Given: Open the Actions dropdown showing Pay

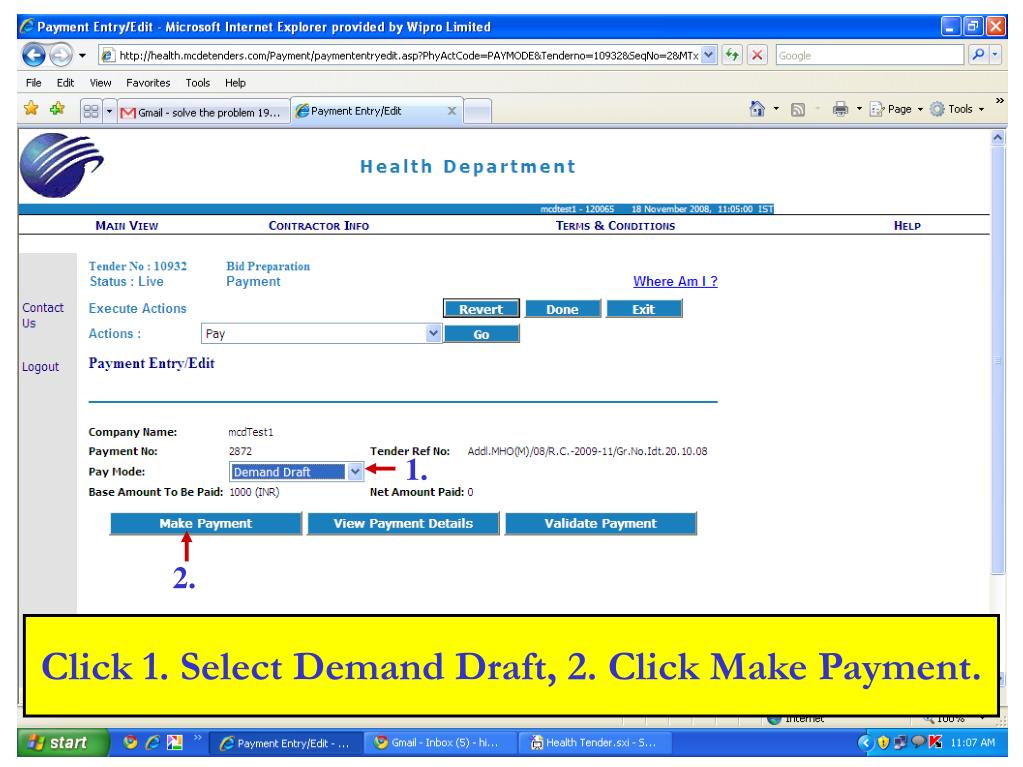Looking at the screenshot, I should [x=321, y=334].
